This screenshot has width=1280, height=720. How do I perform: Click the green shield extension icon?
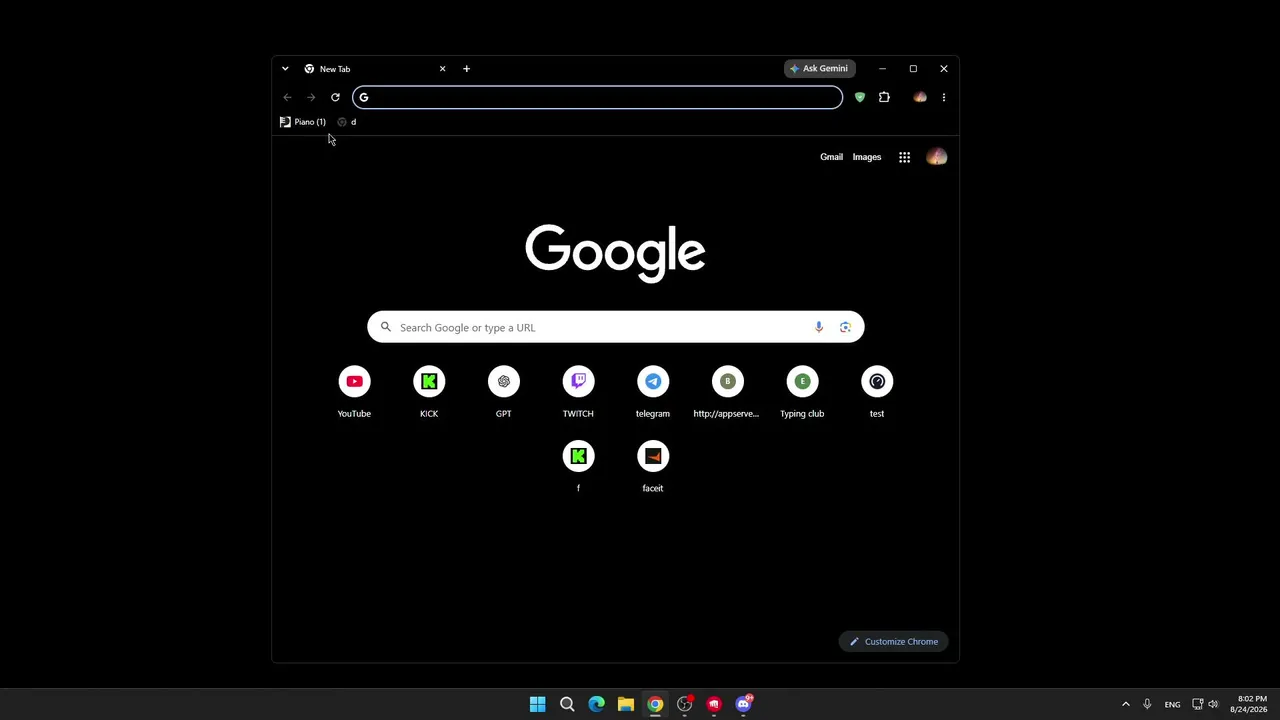859,97
